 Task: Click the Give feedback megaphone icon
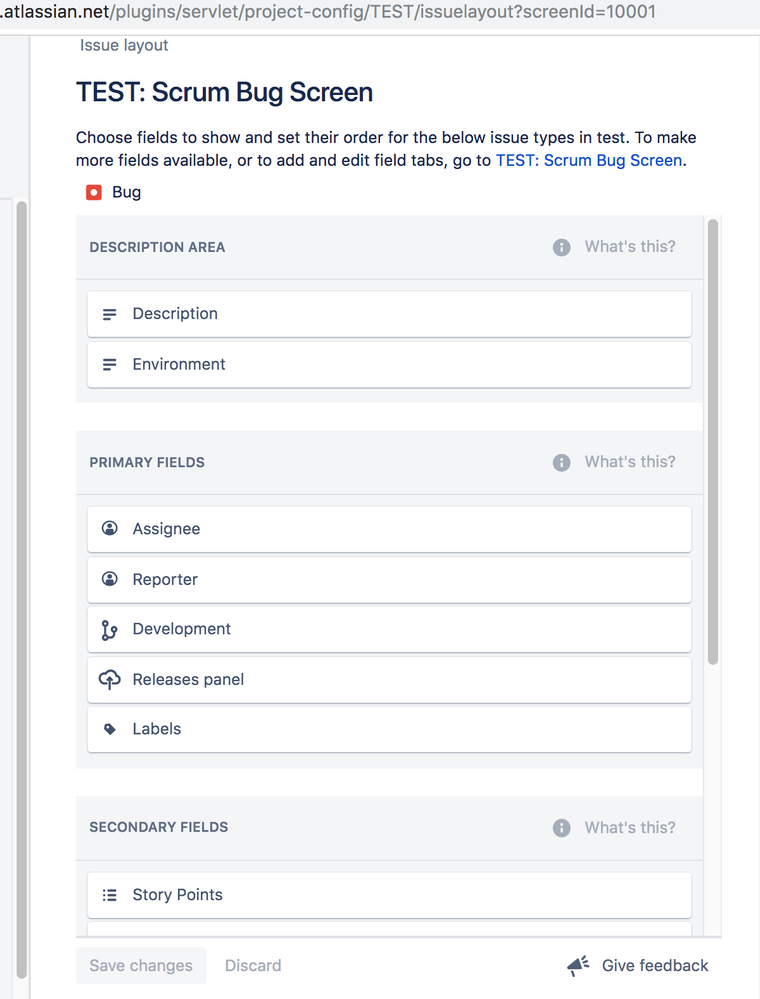(578, 964)
